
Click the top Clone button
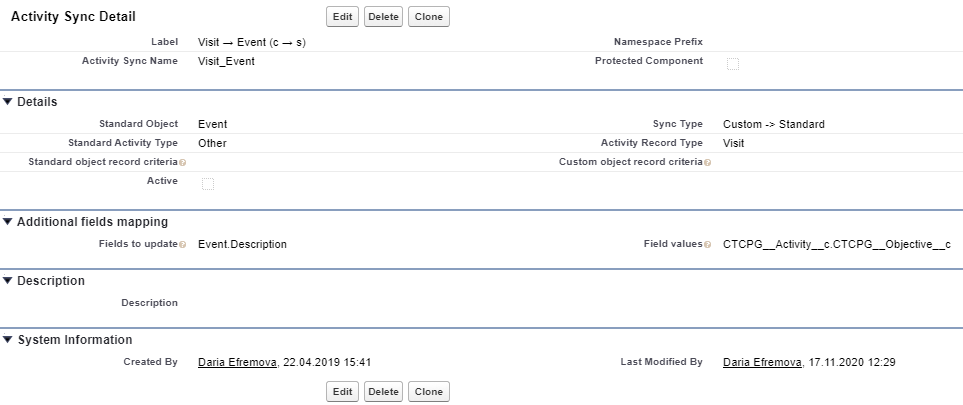tap(428, 17)
